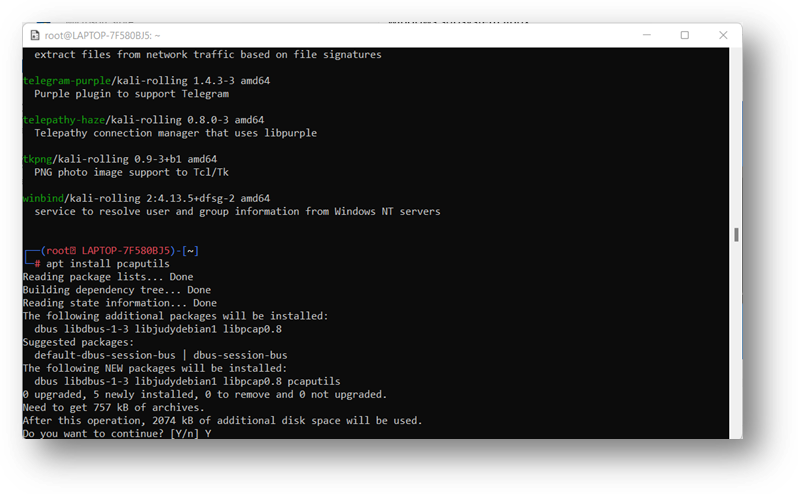Click the 'Need to get 757 kB' line
This screenshot has height=494, width=798.
coord(113,407)
